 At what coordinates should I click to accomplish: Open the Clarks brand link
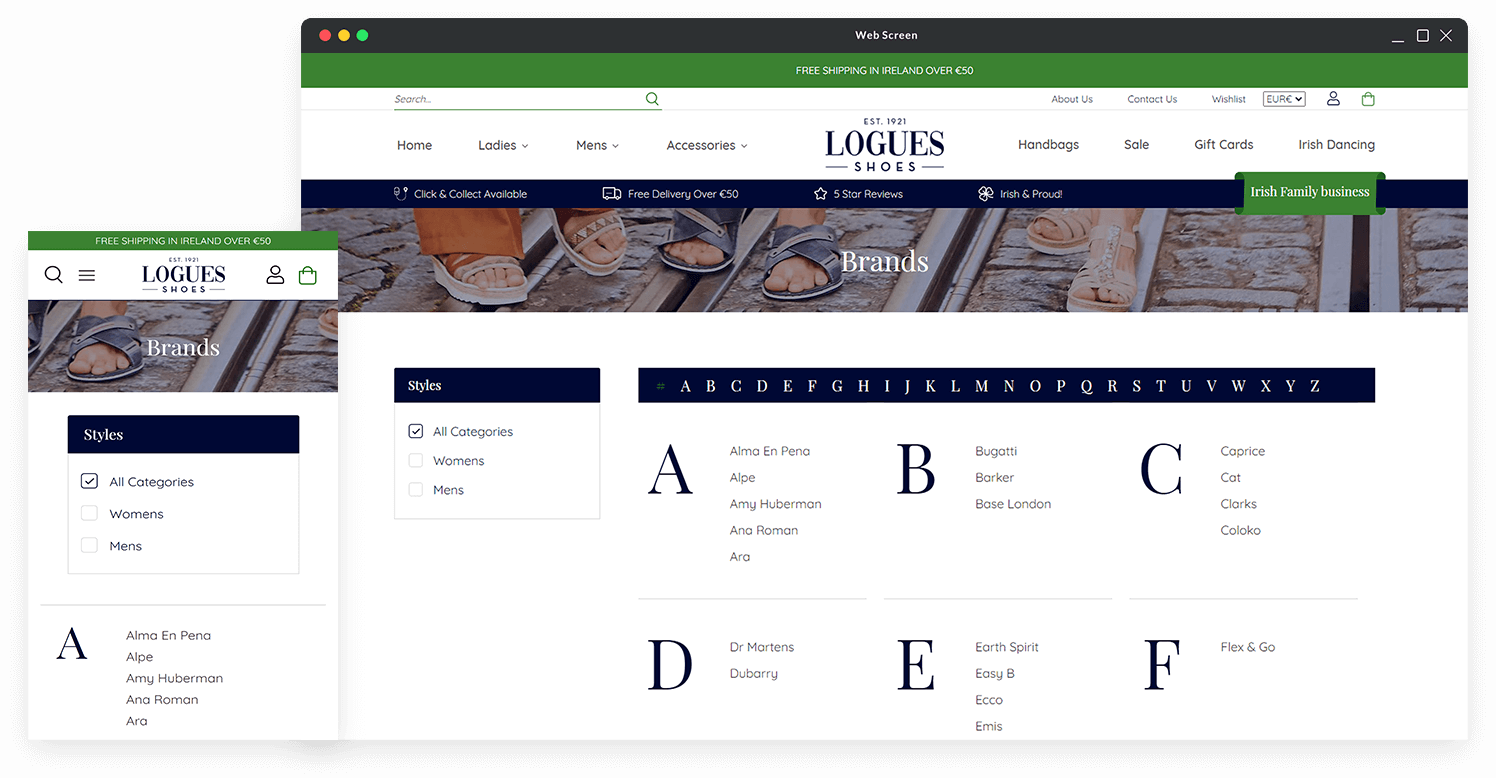(x=1238, y=504)
